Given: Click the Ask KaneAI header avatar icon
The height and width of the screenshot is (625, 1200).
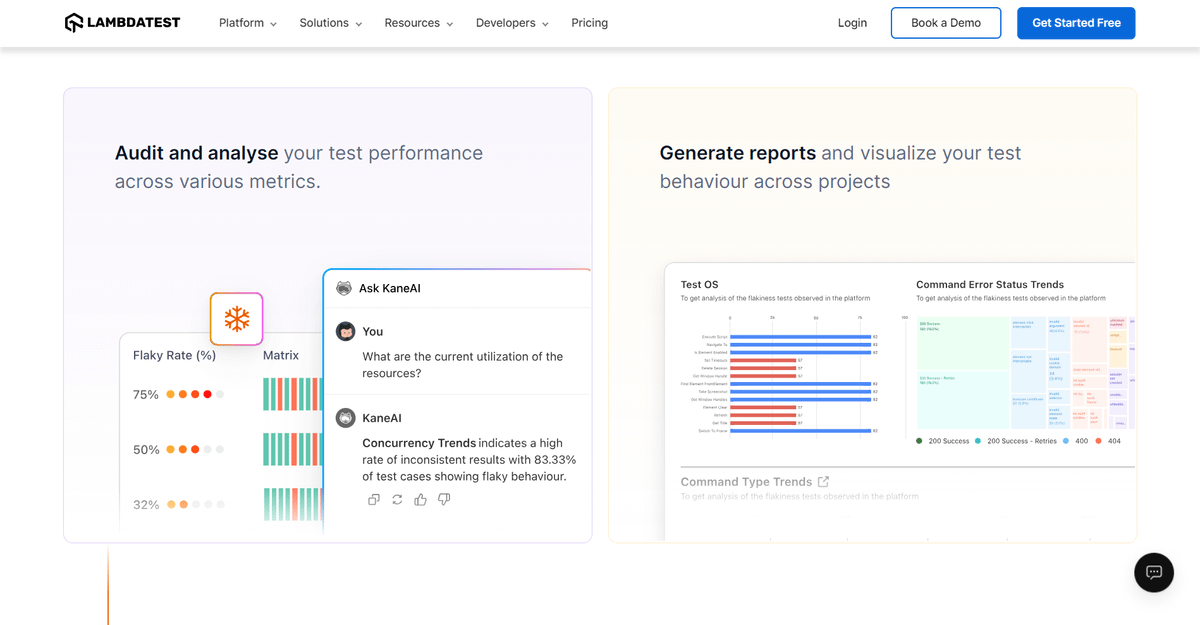Looking at the screenshot, I should (x=344, y=288).
